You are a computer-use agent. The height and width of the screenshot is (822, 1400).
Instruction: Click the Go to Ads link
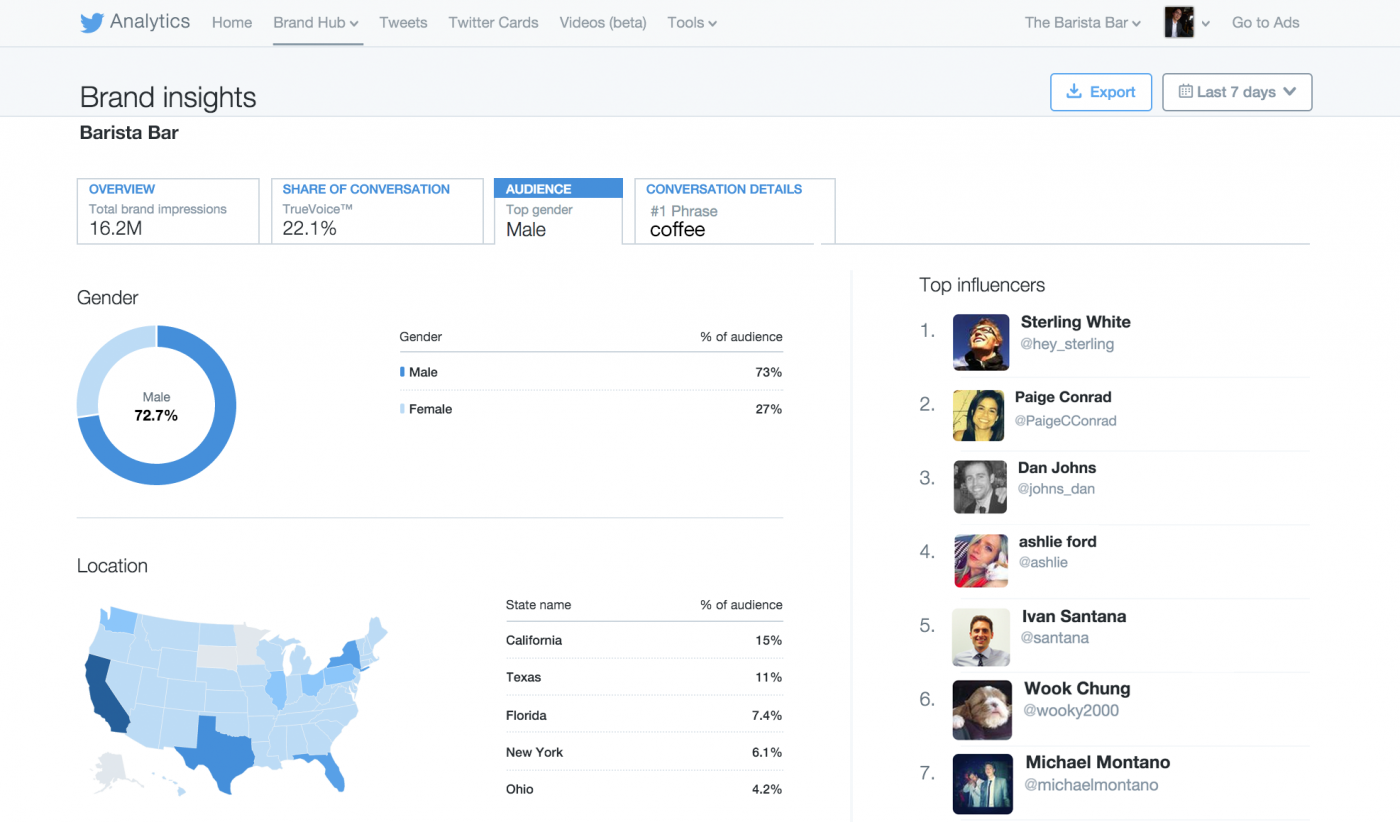tap(1265, 23)
